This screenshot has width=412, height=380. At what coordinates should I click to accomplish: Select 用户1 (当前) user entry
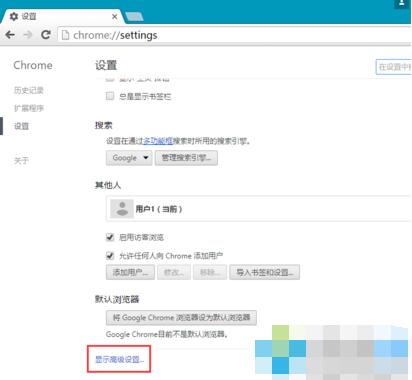[x=258, y=209]
